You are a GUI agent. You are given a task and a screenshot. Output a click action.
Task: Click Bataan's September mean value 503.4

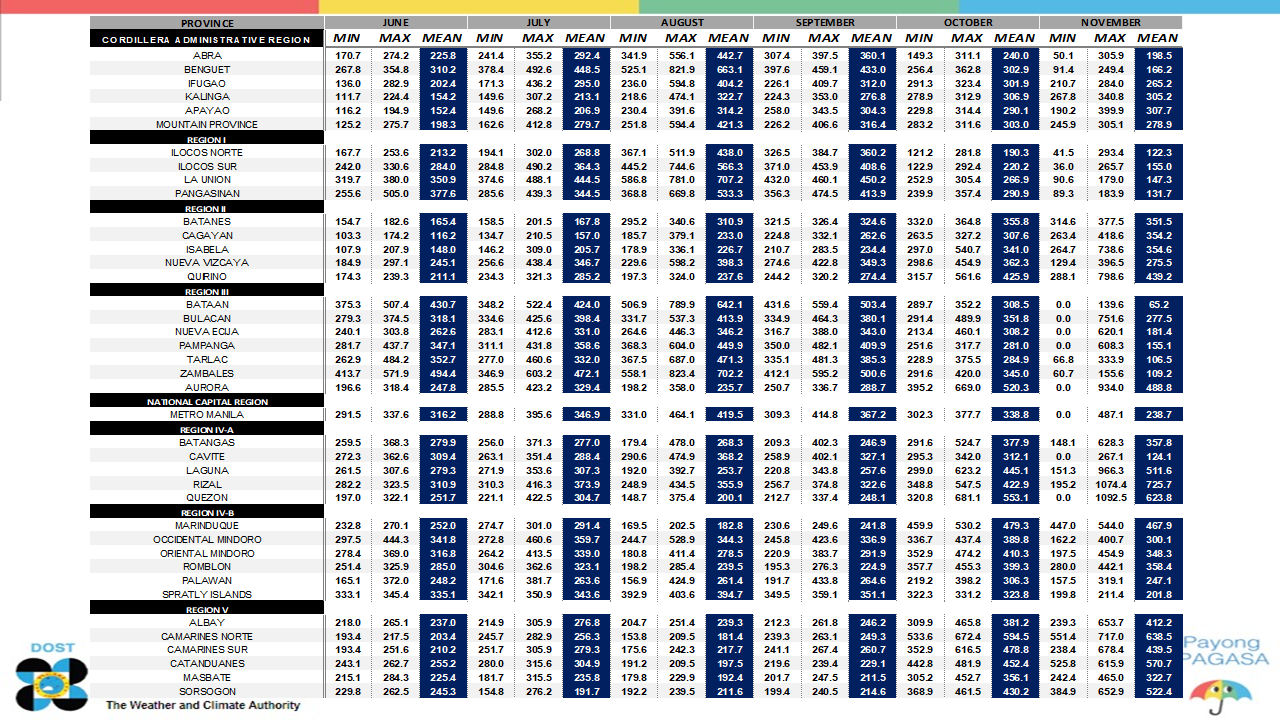tap(872, 304)
